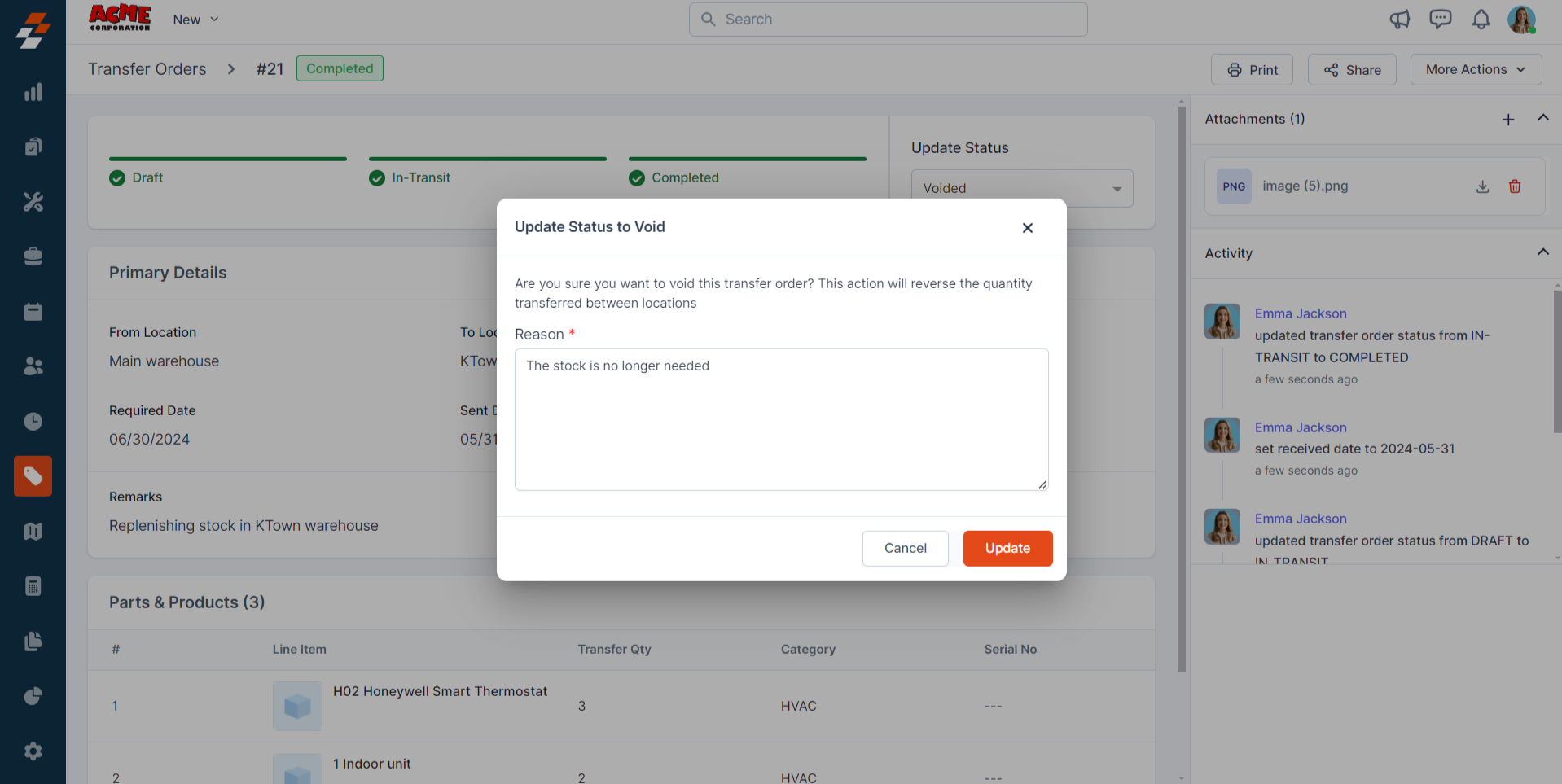Cancel the void status dialog
The height and width of the screenshot is (784, 1562).
point(906,549)
